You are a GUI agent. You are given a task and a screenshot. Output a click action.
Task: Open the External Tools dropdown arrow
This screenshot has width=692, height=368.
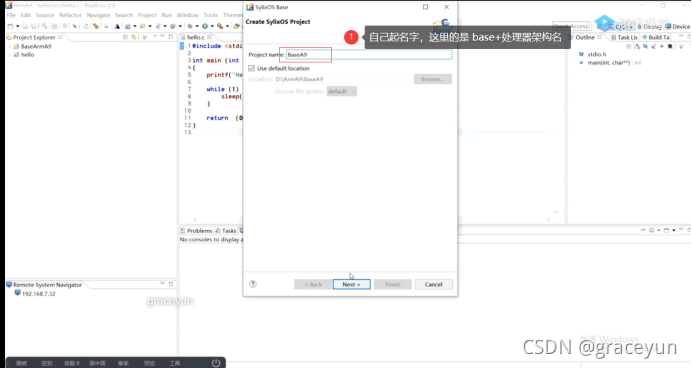coord(227,26)
